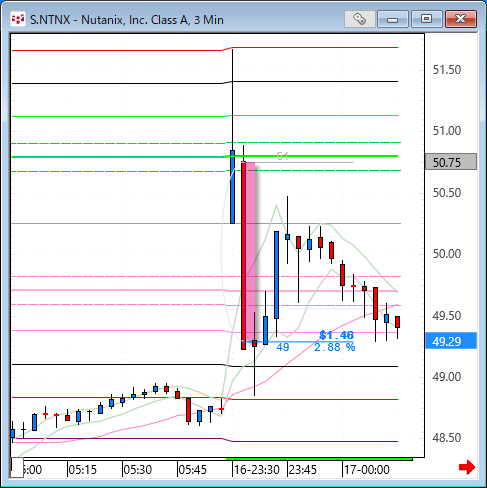487x488 pixels.
Task: Click the 05:45 time axis label
Action: pyautogui.click(x=192, y=470)
